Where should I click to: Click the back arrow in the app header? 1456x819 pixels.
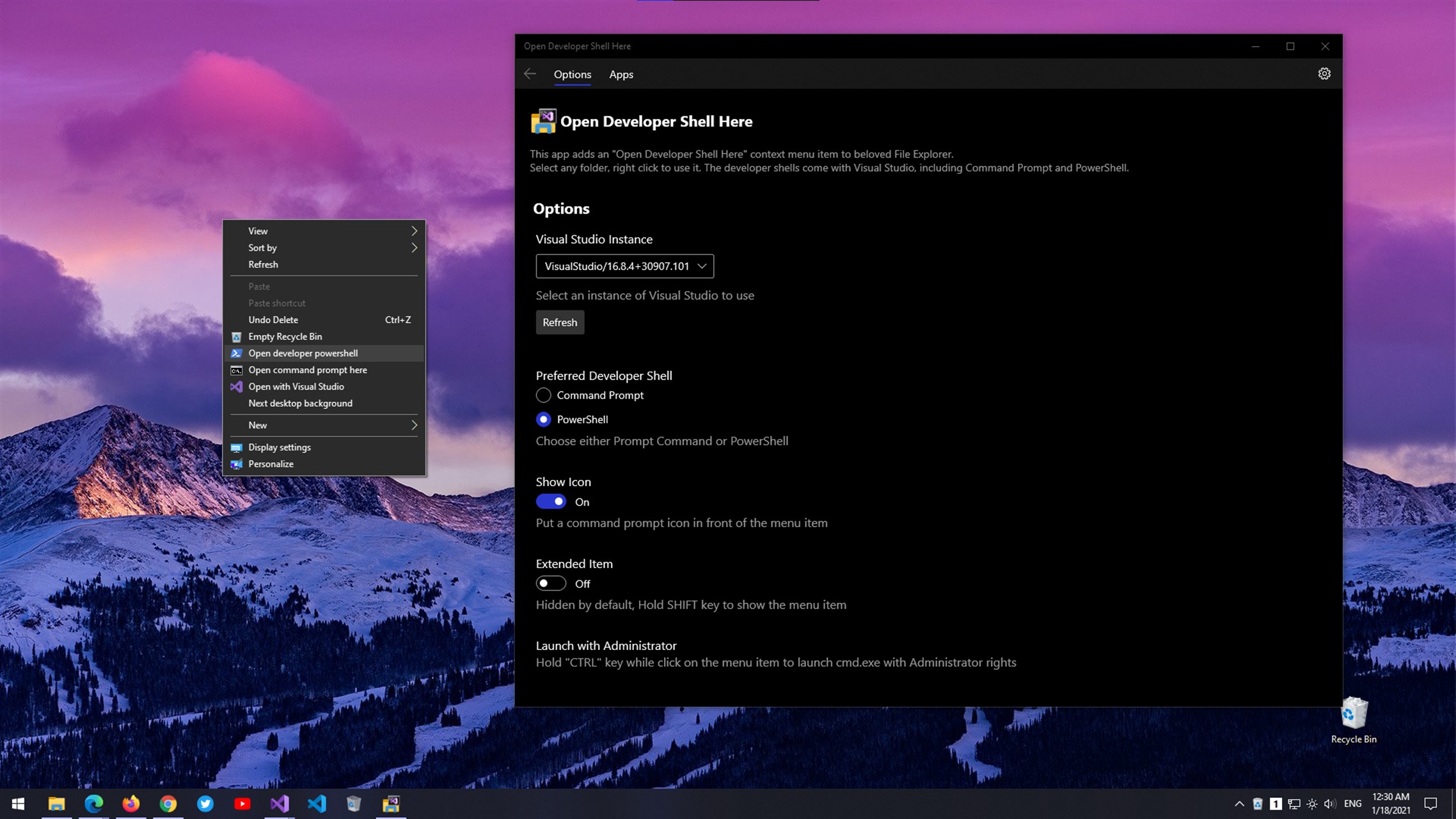point(530,74)
